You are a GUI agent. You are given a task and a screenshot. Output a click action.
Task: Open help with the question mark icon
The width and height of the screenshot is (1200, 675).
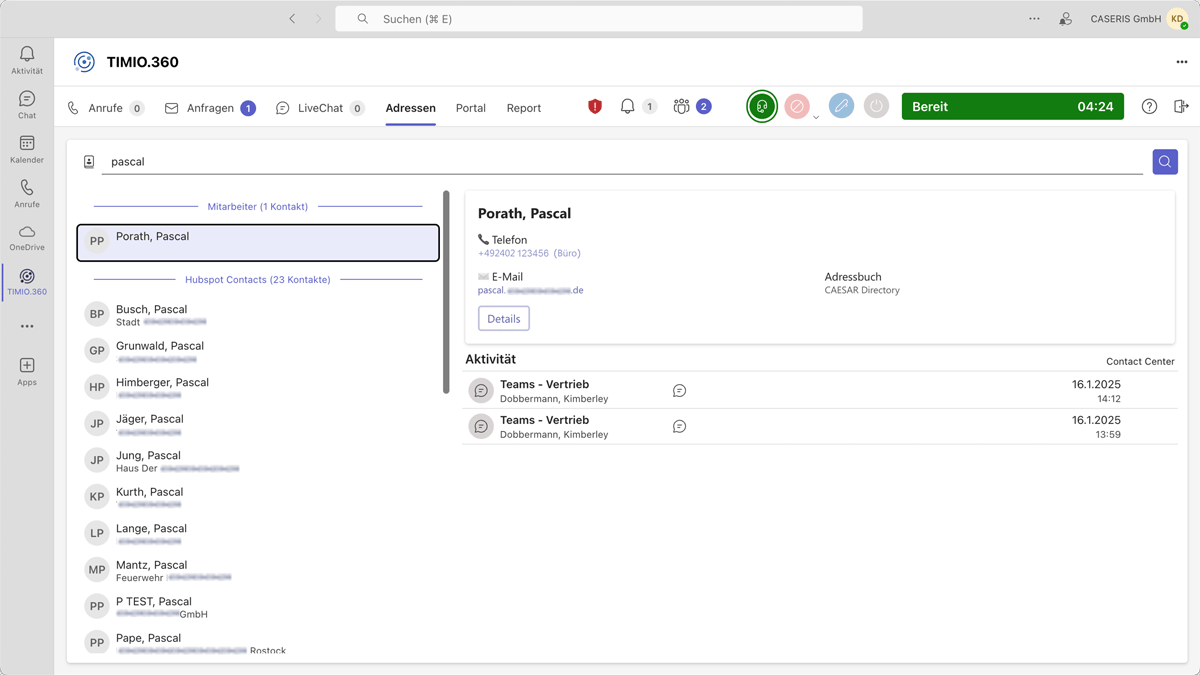1149,106
